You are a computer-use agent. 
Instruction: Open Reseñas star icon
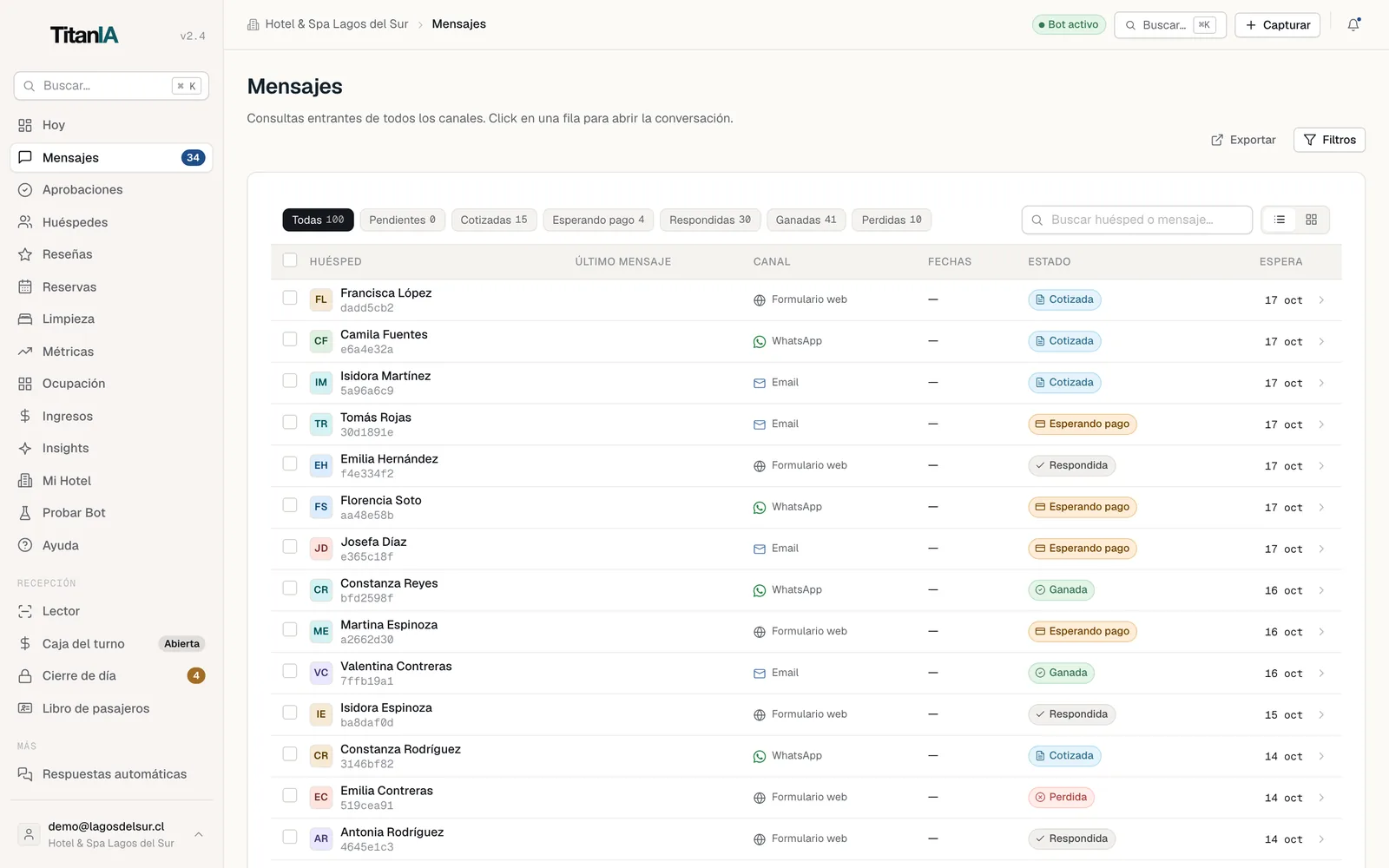point(25,254)
